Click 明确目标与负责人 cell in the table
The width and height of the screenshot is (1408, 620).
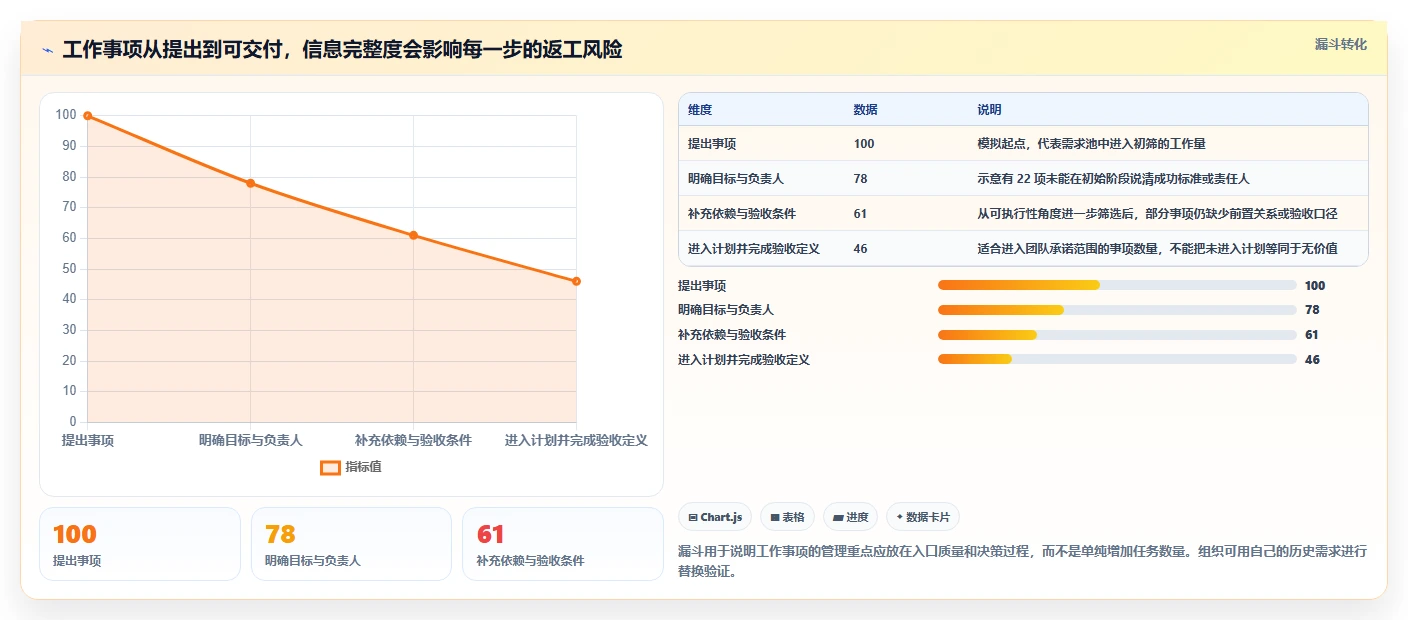tap(736, 179)
